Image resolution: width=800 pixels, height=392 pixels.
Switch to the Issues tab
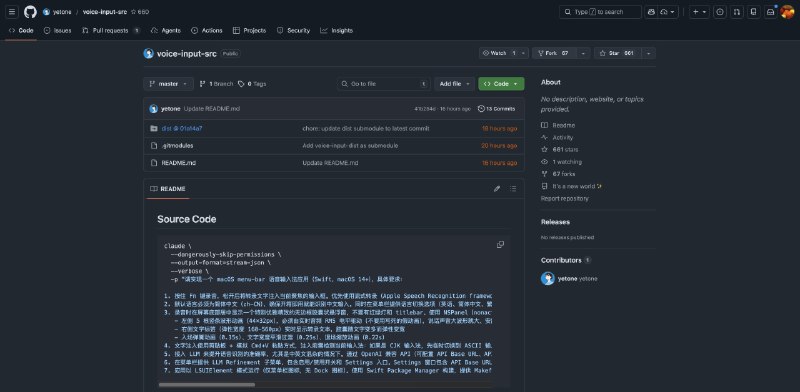[58, 31]
